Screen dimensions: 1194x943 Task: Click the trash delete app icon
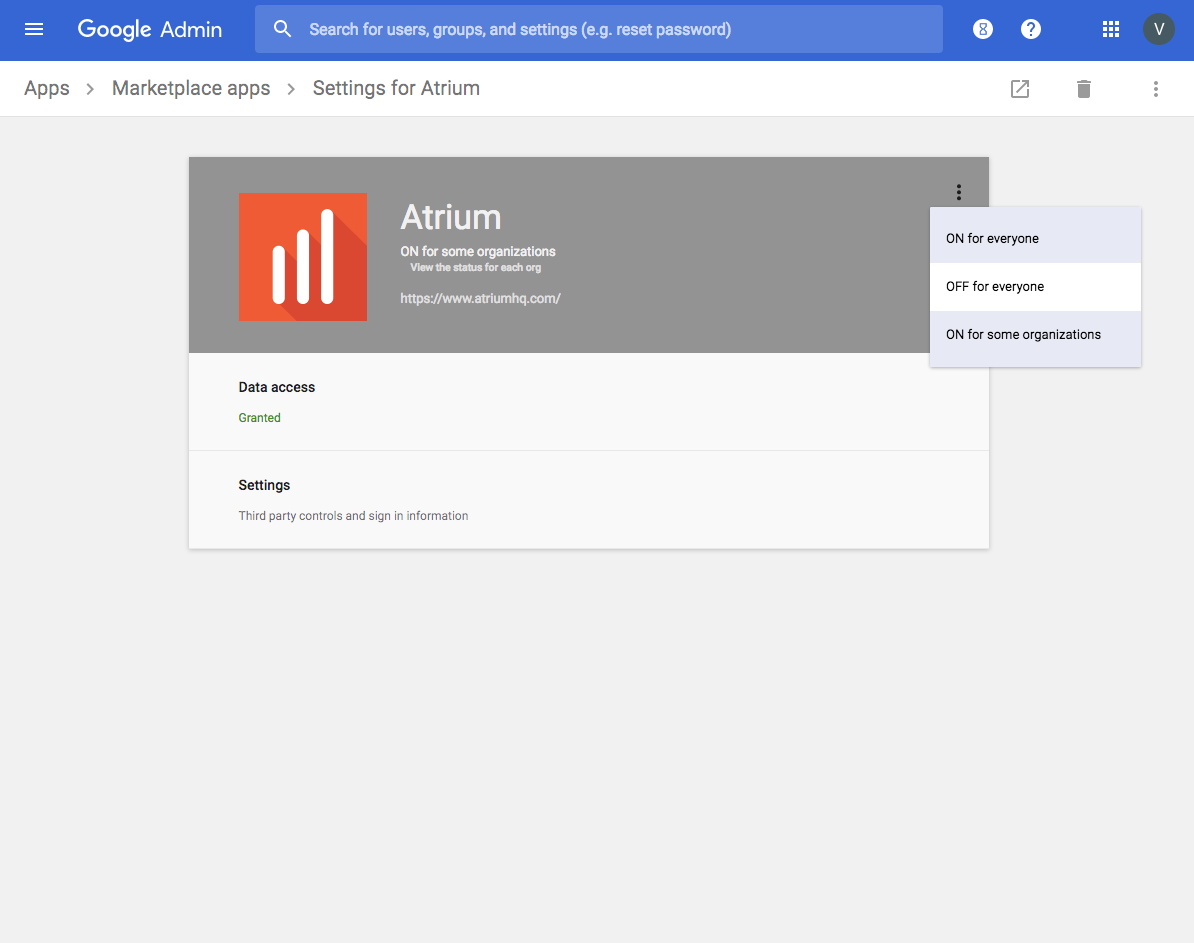click(x=1084, y=89)
